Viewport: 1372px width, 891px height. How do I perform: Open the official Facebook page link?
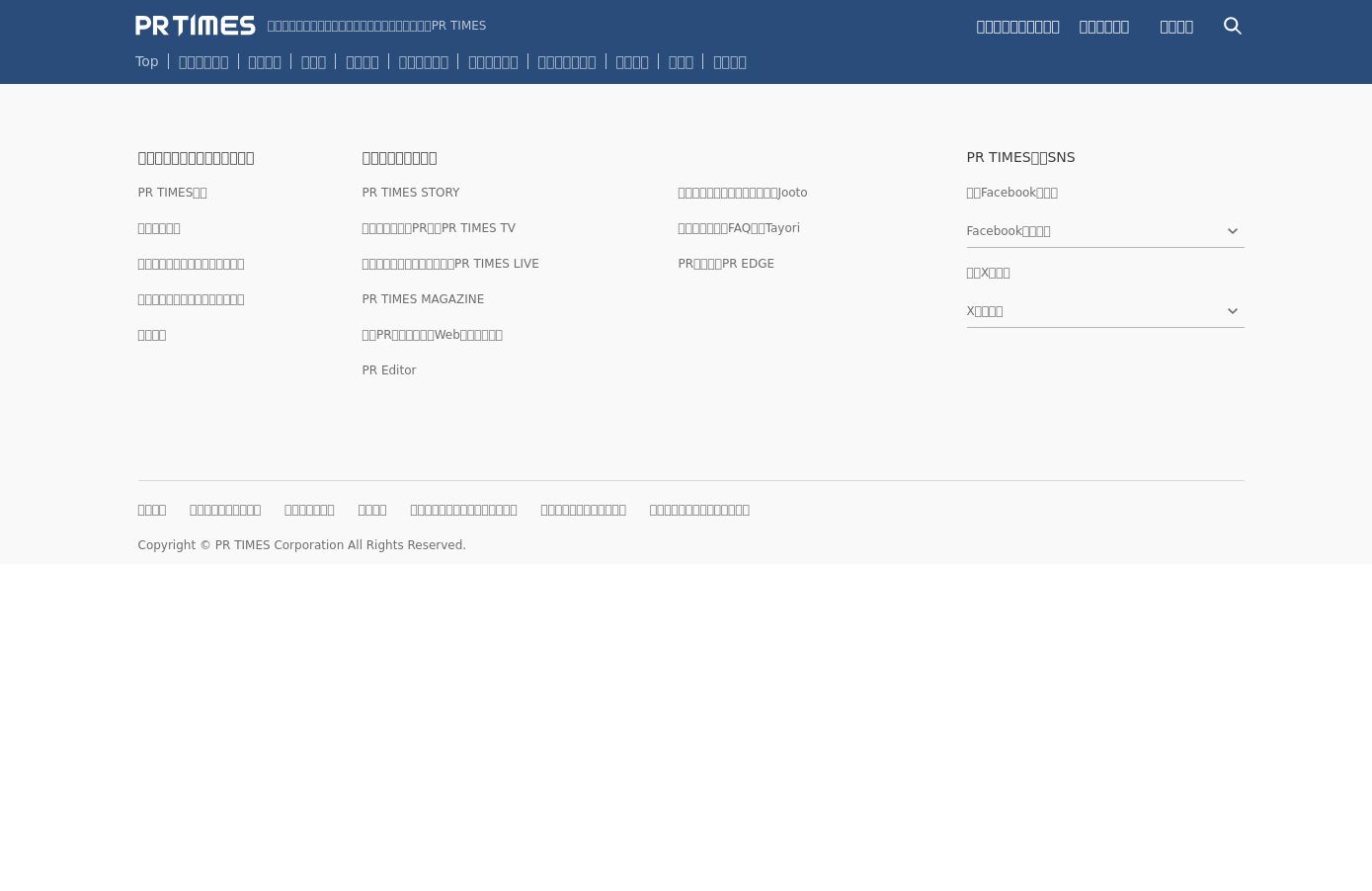click(x=1011, y=193)
